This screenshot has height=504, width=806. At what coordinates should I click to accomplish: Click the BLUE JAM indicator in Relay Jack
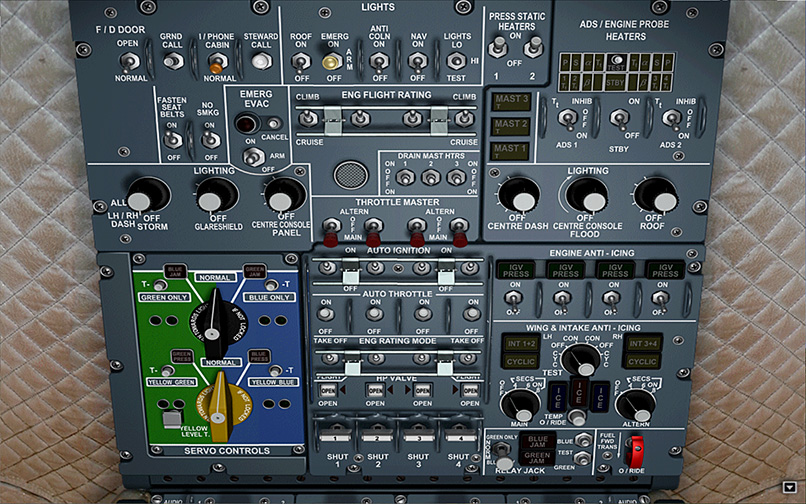pos(538,442)
